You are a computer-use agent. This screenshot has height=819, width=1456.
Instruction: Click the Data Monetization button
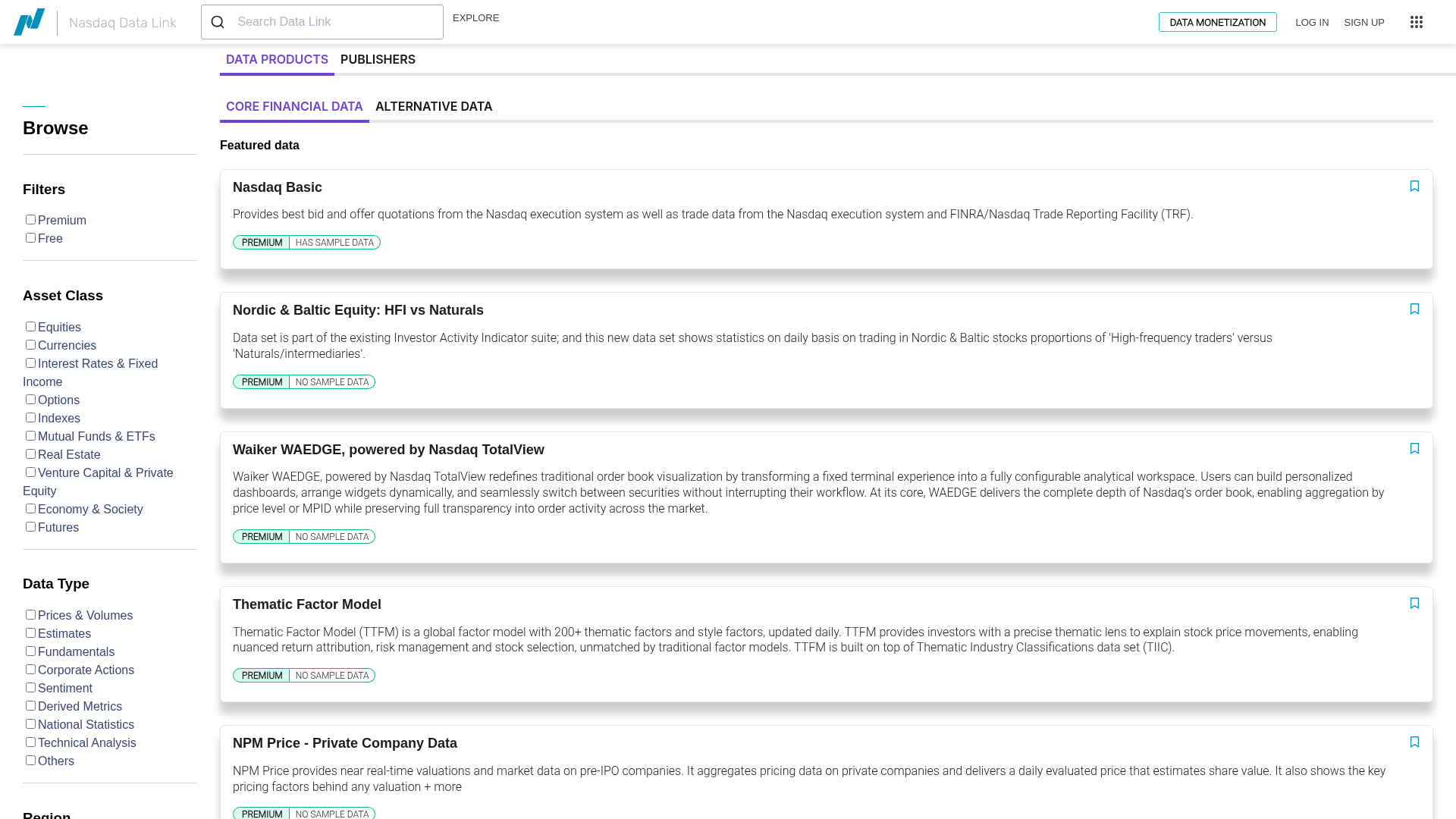point(1217,22)
